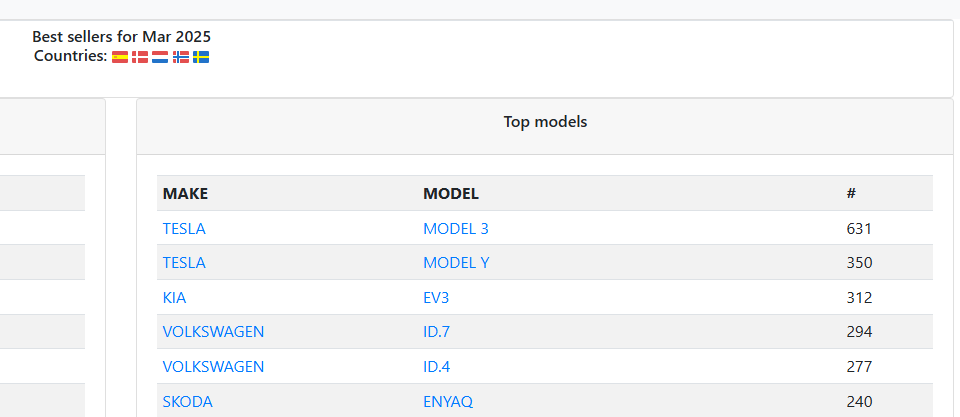This screenshot has width=960, height=417.
Task: Open the EV3 model link
Action: [x=437, y=298]
